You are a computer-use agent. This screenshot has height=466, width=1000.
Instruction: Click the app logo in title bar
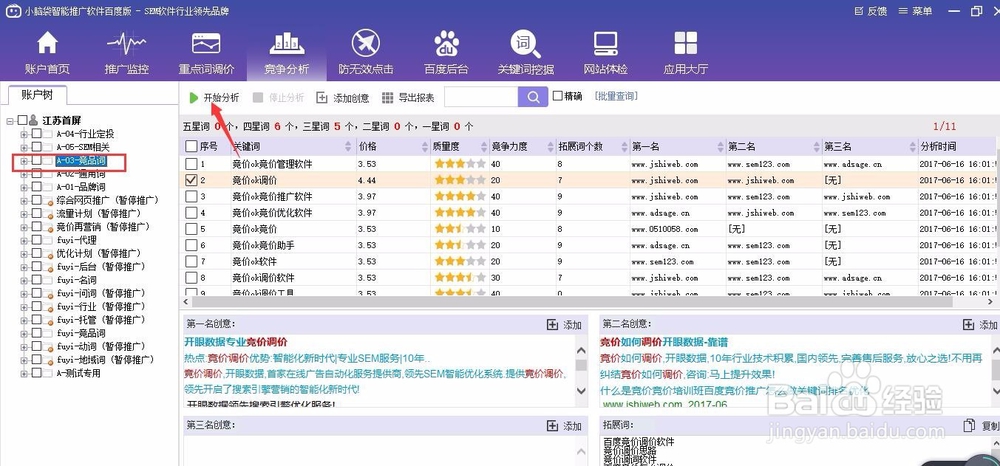(12, 11)
